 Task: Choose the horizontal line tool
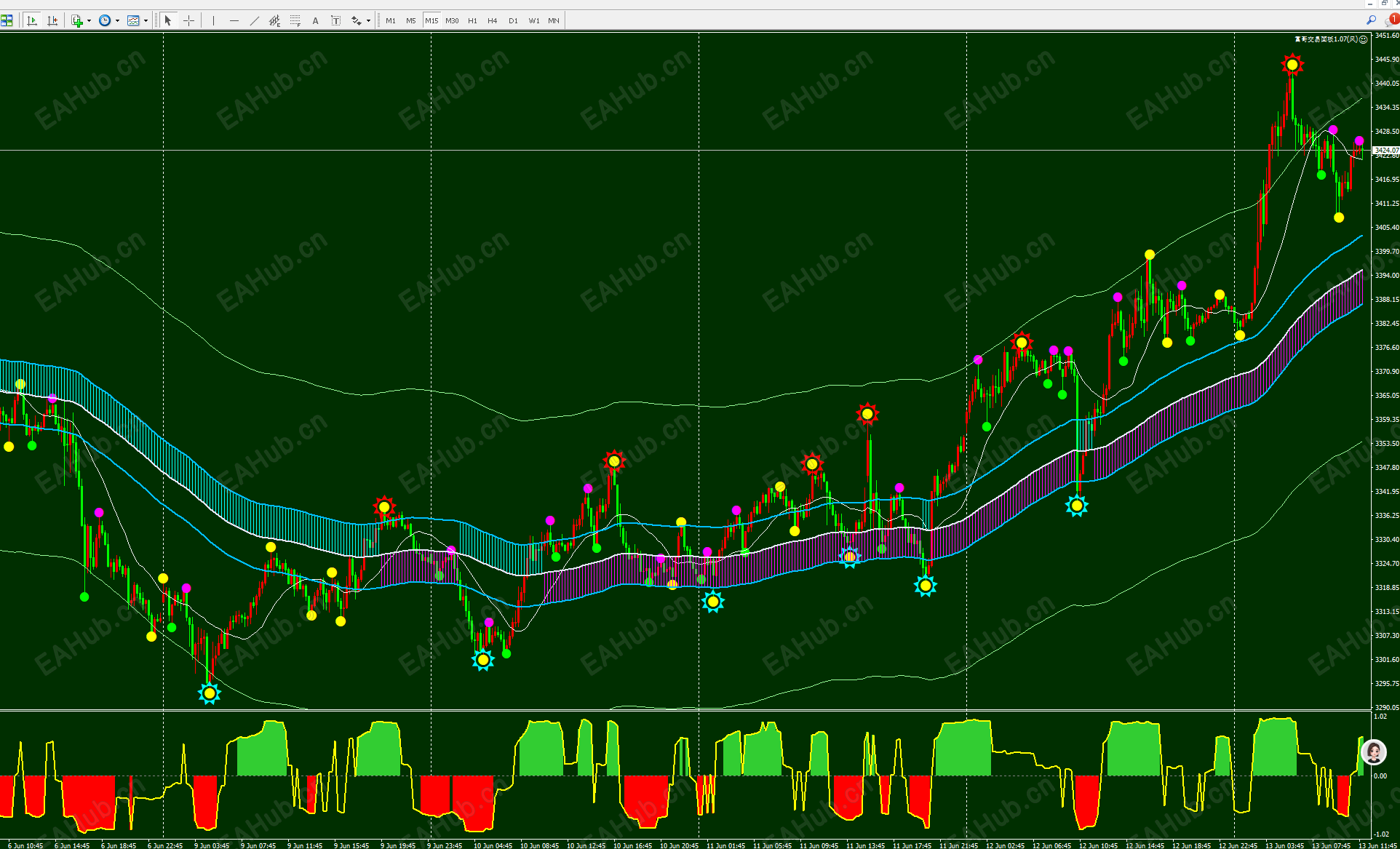[x=234, y=20]
